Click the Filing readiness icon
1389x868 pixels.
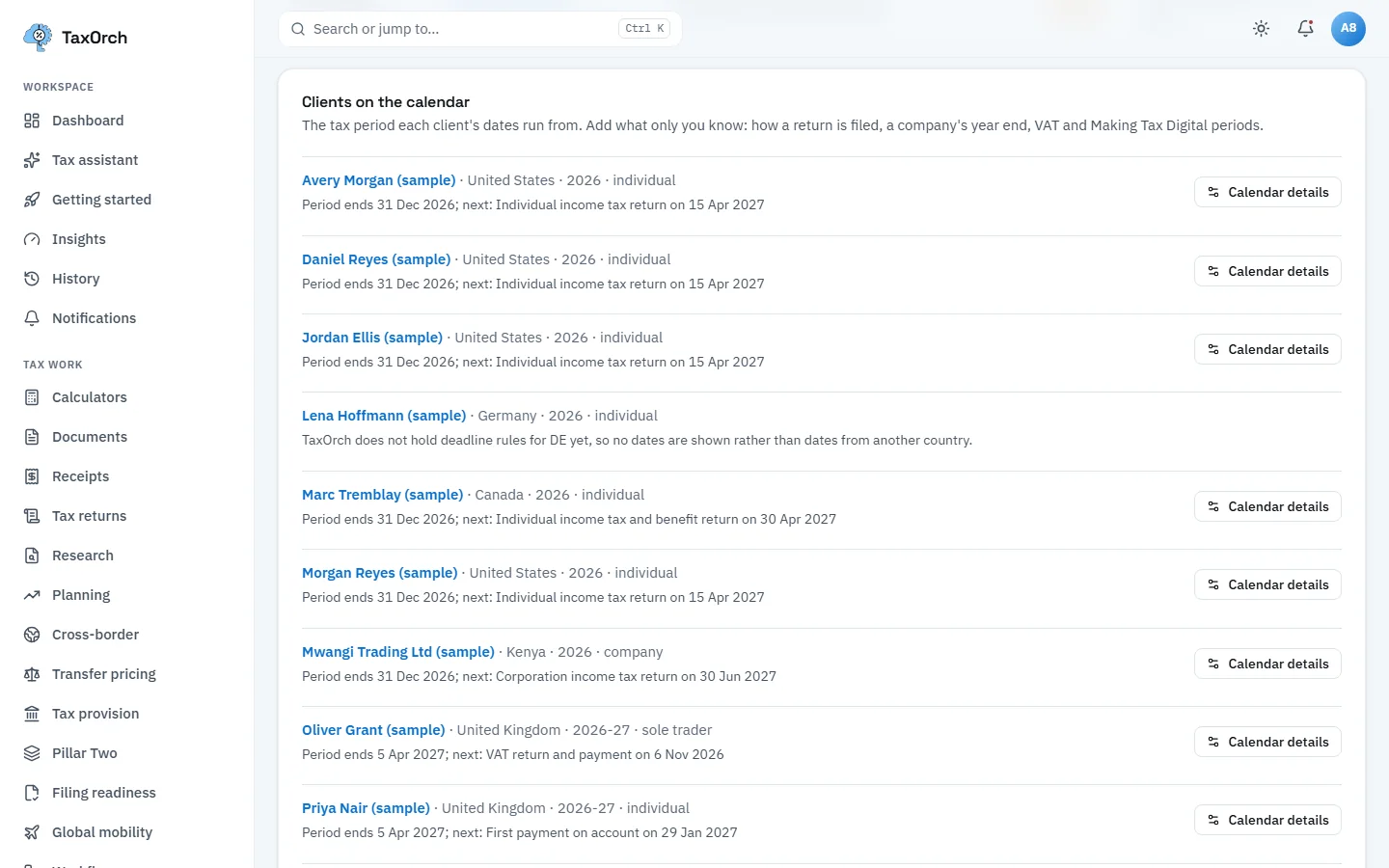coord(32,793)
